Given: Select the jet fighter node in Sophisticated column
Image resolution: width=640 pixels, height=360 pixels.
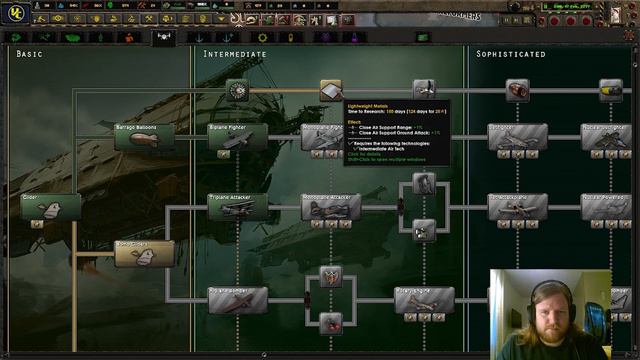Looking at the screenshot, I should [518, 137].
